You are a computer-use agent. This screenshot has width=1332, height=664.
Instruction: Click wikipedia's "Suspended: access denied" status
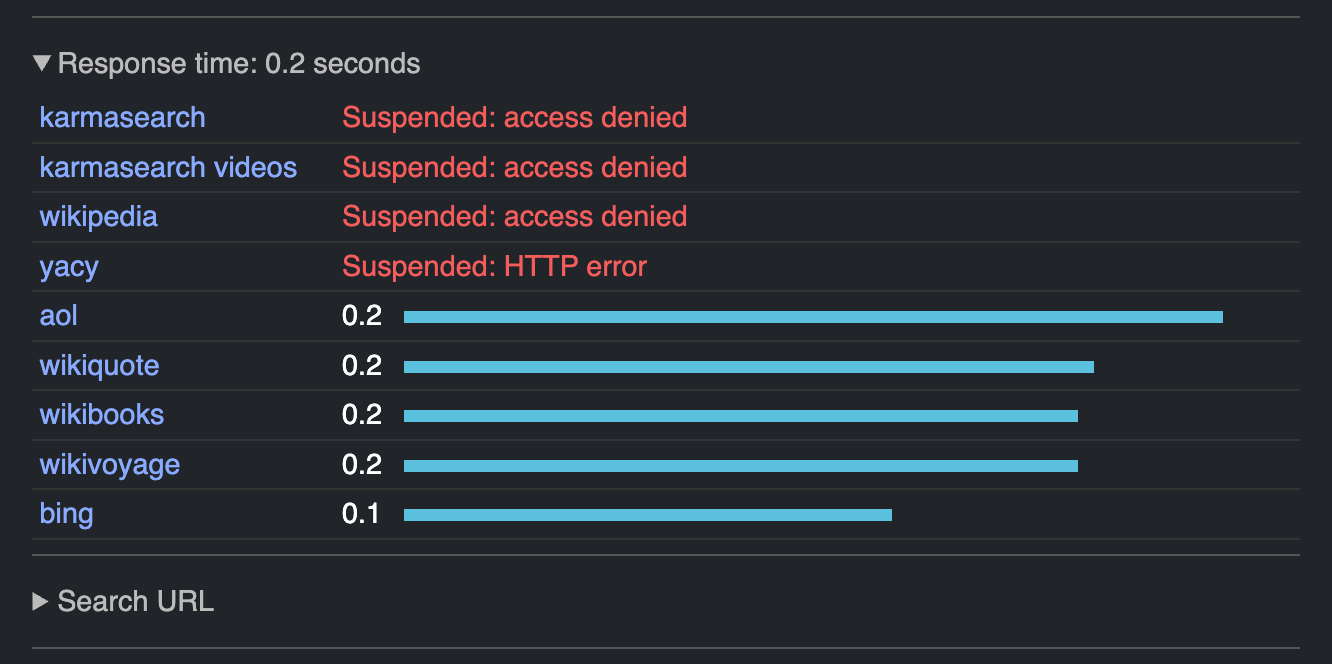(x=514, y=217)
